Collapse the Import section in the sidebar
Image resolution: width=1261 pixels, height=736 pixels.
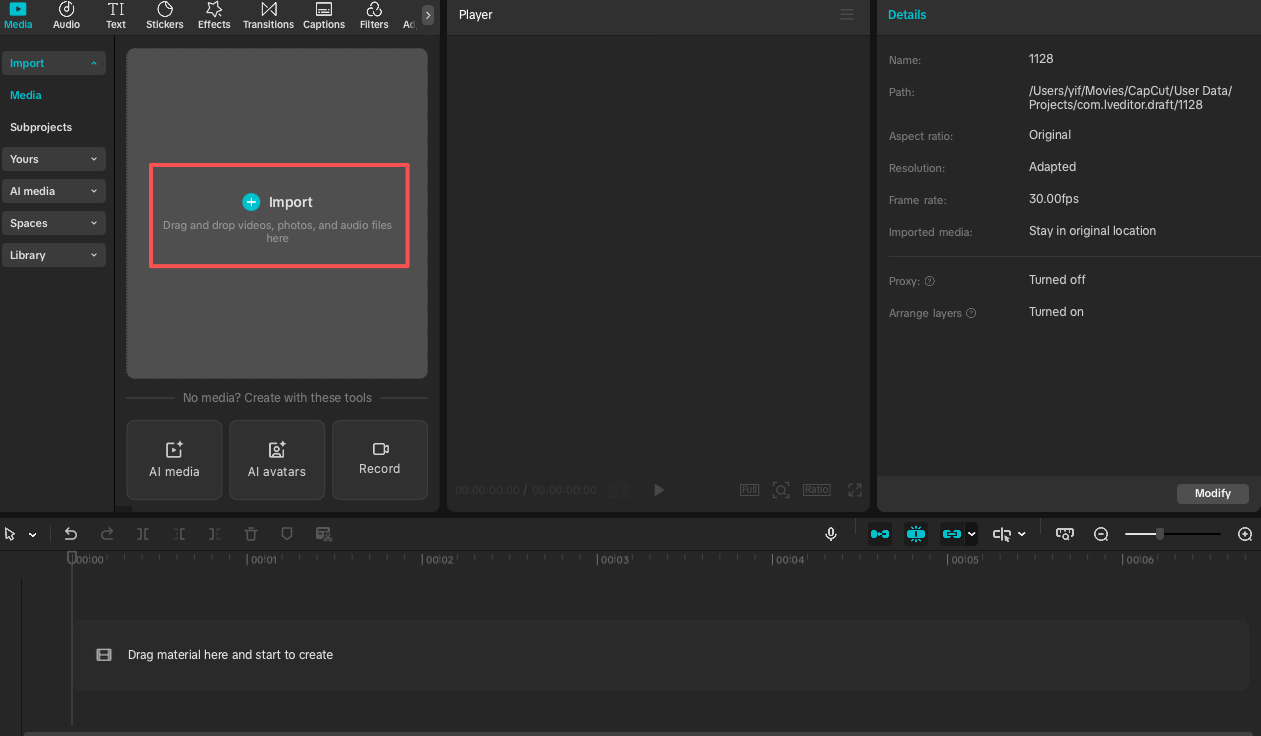point(93,62)
